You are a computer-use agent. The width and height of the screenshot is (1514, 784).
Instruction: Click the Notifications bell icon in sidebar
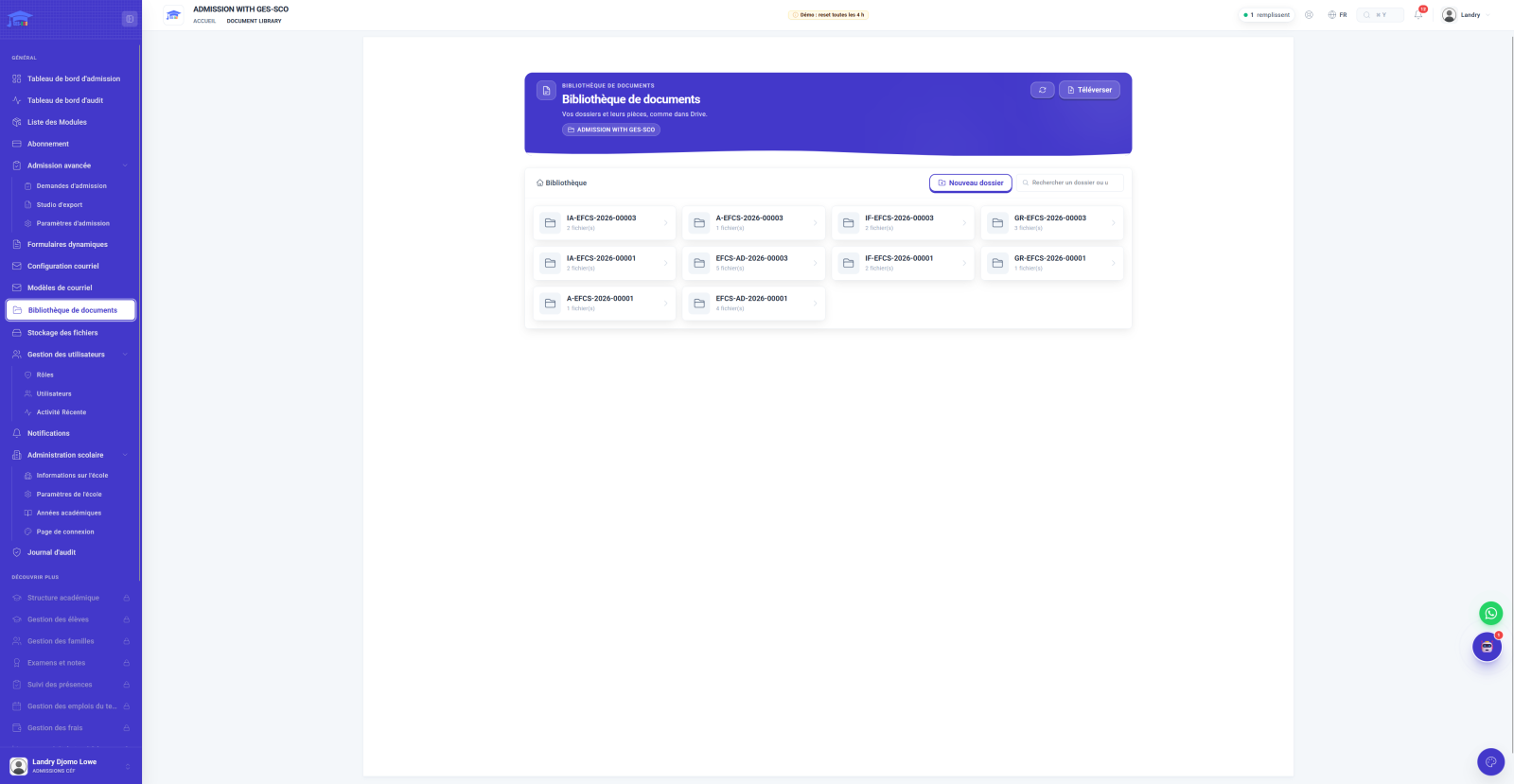[x=16, y=433]
